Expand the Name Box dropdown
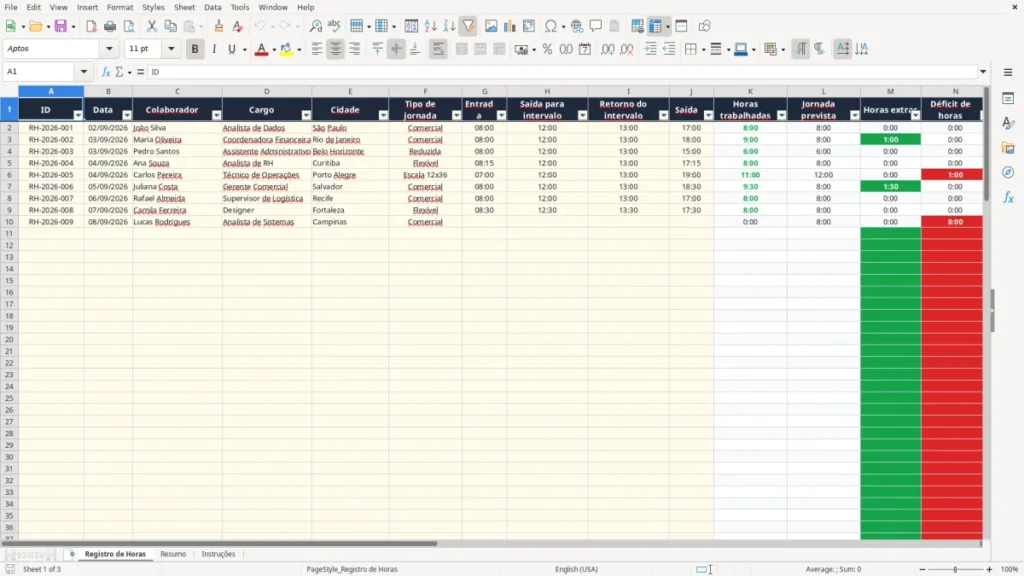 tap(84, 72)
